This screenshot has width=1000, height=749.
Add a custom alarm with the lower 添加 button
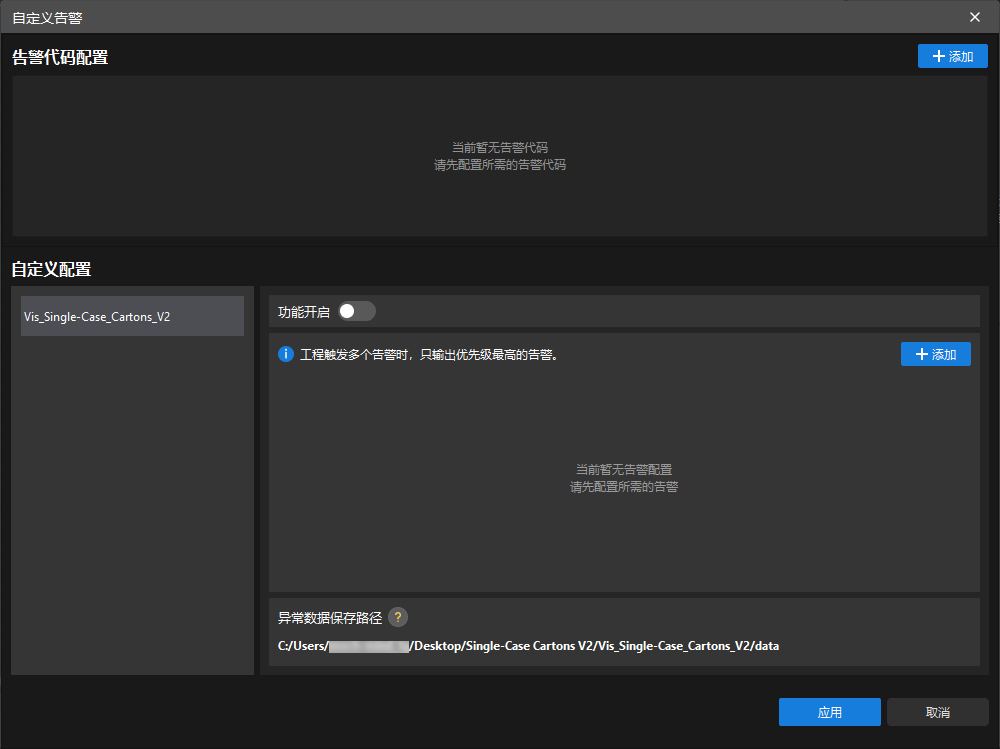pyautogui.click(x=936, y=354)
